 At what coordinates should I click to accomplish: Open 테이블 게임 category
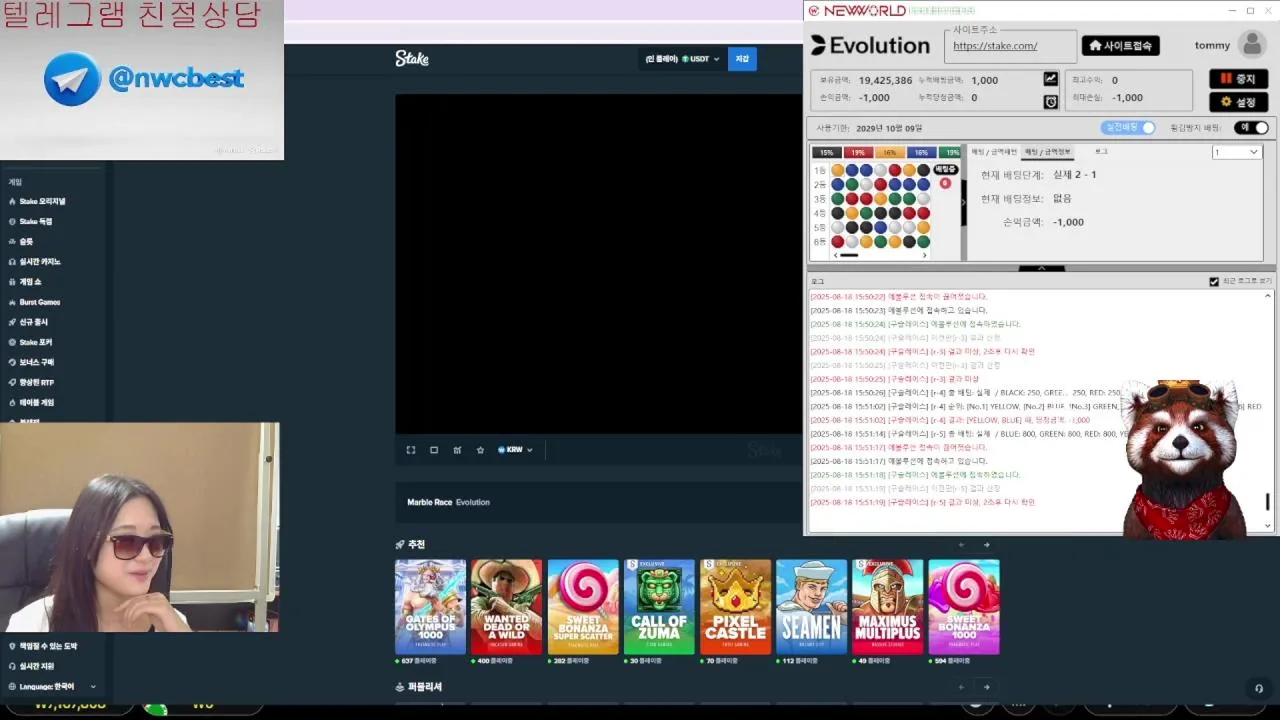pos(32,402)
